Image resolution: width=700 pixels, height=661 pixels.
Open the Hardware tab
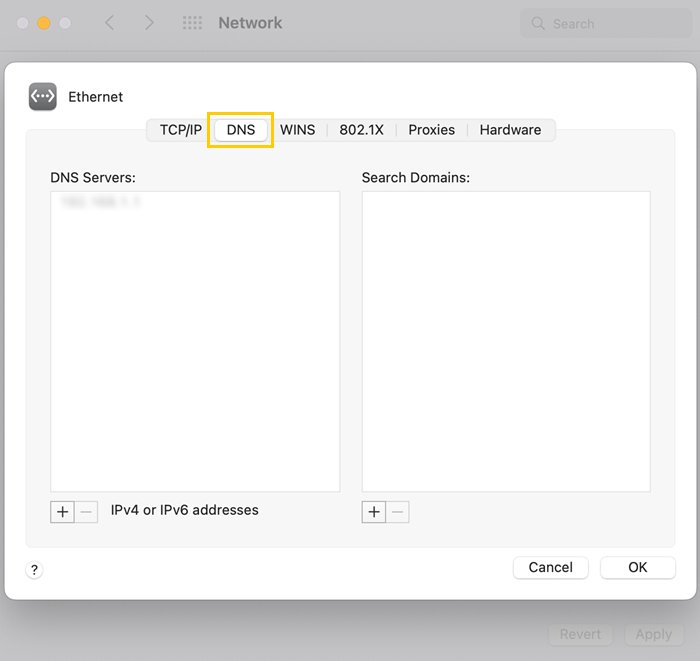pyautogui.click(x=510, y=130)
